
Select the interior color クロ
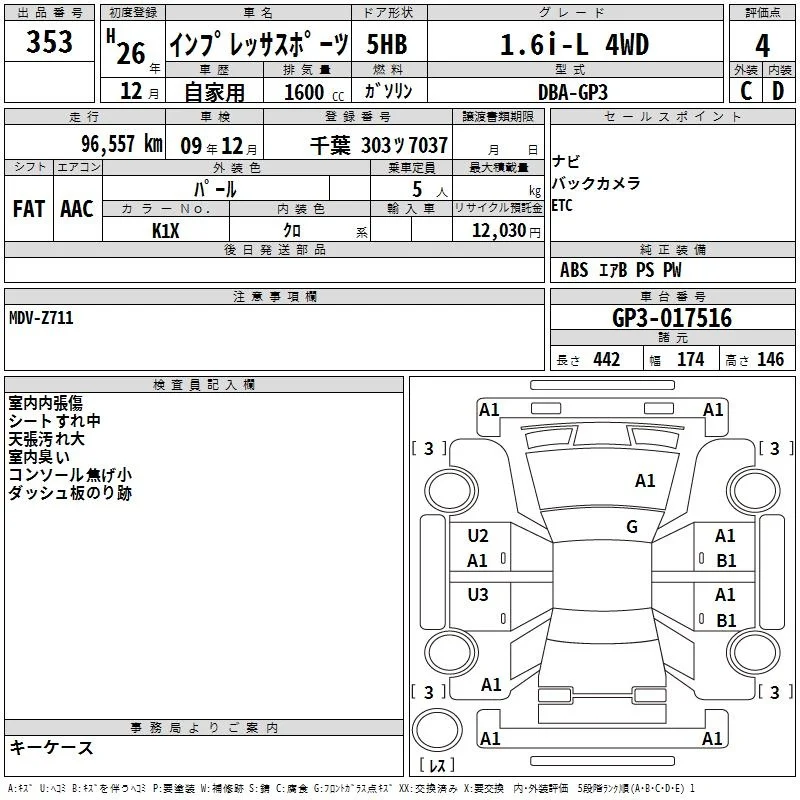coord(292,231)
